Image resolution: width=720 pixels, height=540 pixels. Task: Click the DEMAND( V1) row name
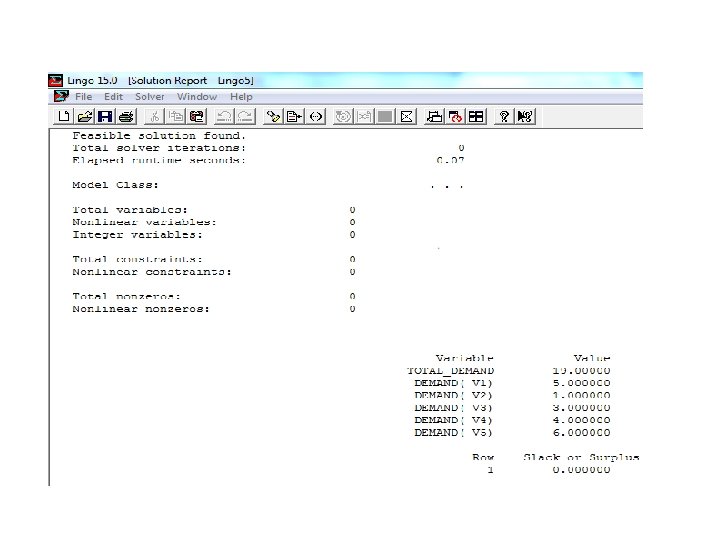pos(453,383)
